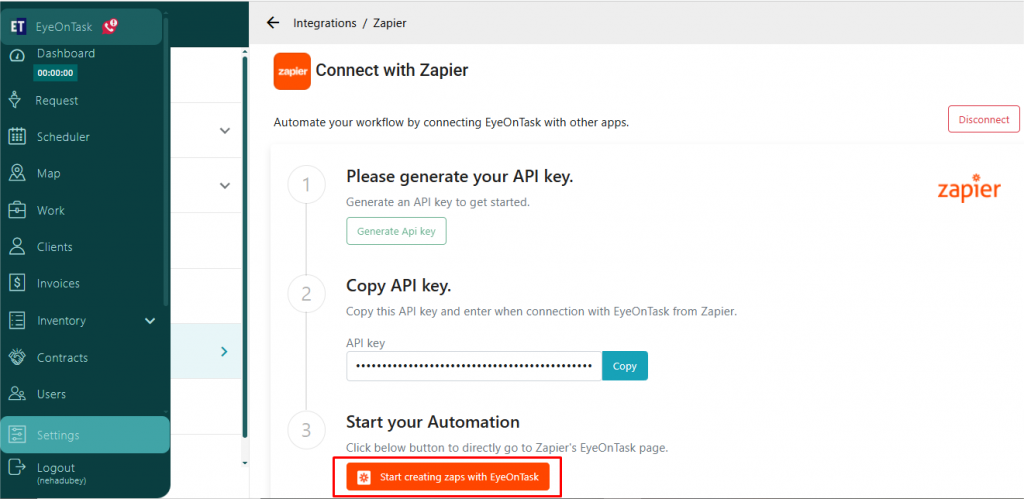1024x499 pixels.
Task: Expand the second collapsed settings section chevron
Action: tap(224, 185)
